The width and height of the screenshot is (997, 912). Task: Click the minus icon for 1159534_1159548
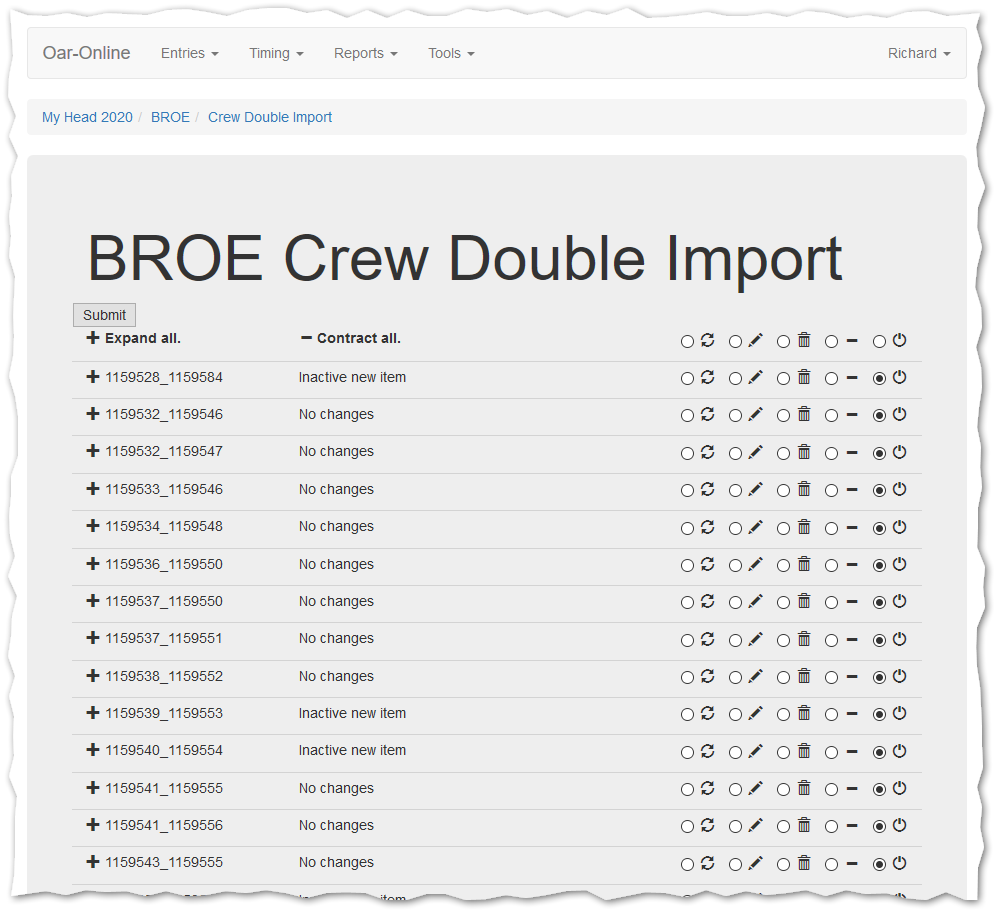pyautogui.click(x=852, y=527)
